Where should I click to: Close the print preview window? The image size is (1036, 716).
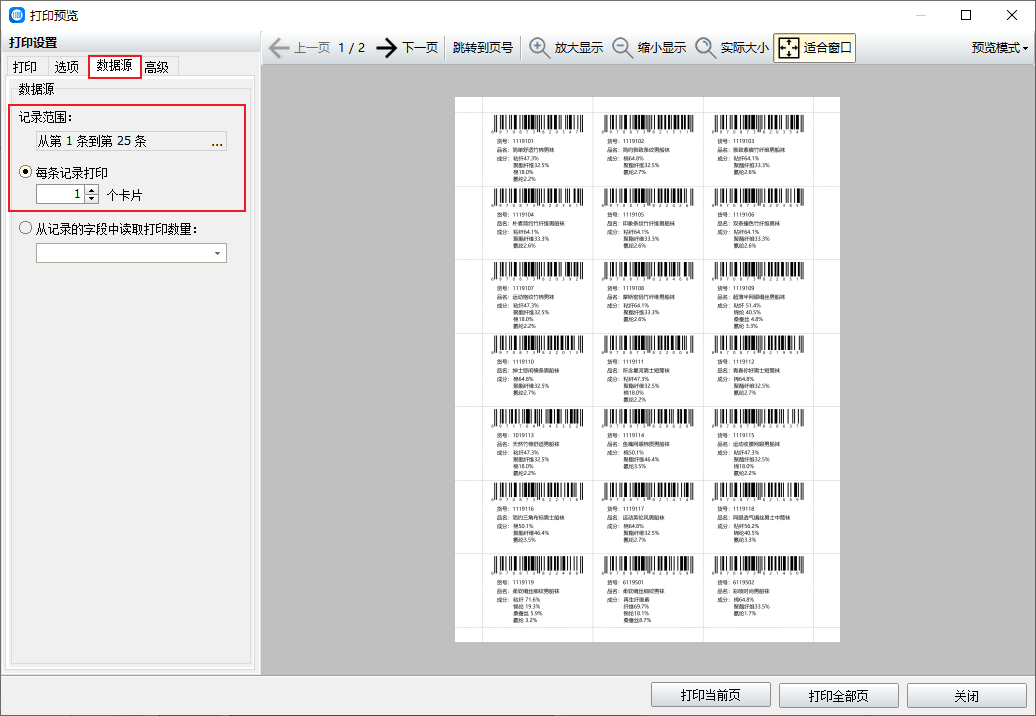pos(1012,15)
